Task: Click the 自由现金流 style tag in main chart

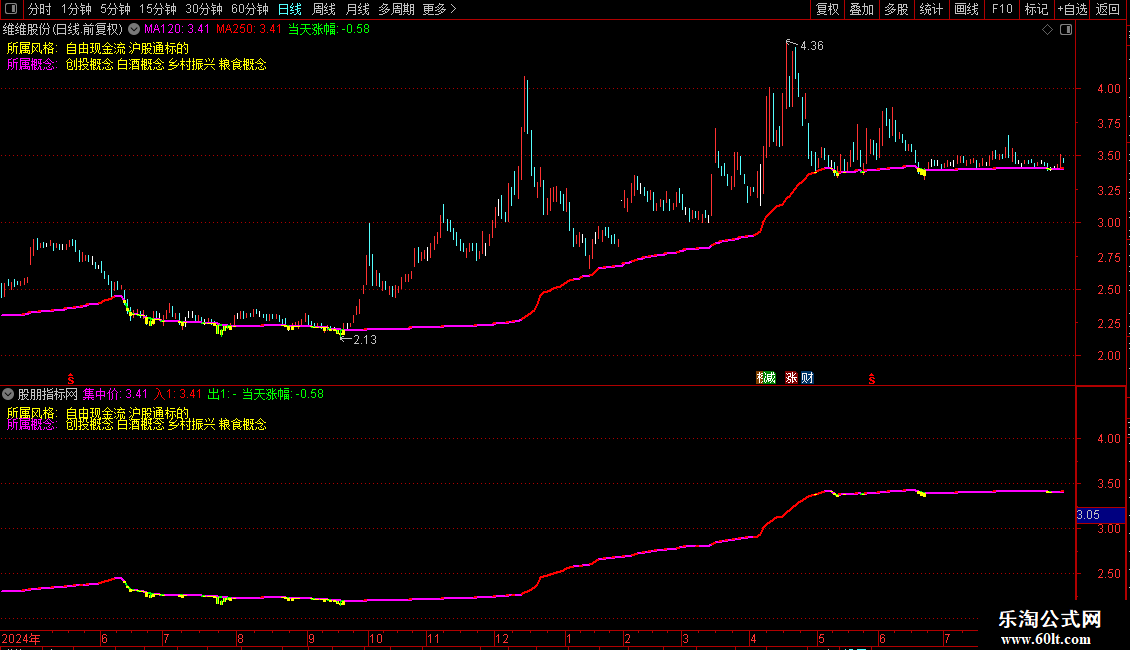Action: 95,48
